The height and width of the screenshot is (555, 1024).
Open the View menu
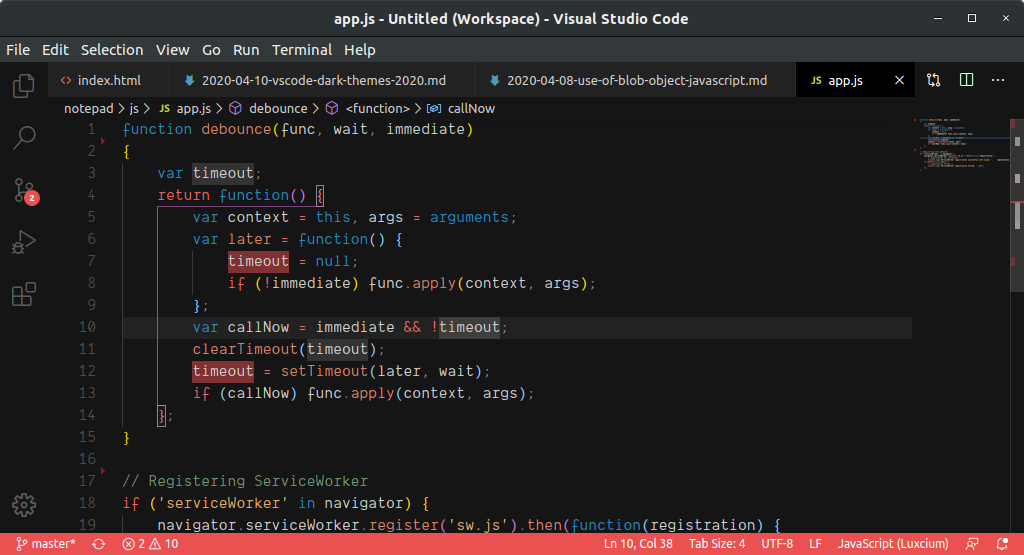(x=172, y=50)
